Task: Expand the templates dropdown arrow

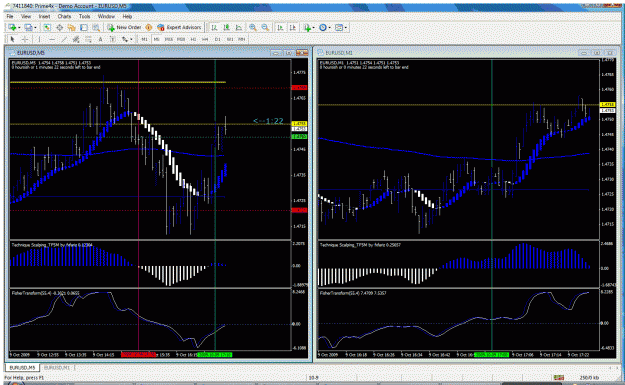Action: pyautogui.click(x=346, y=28)
